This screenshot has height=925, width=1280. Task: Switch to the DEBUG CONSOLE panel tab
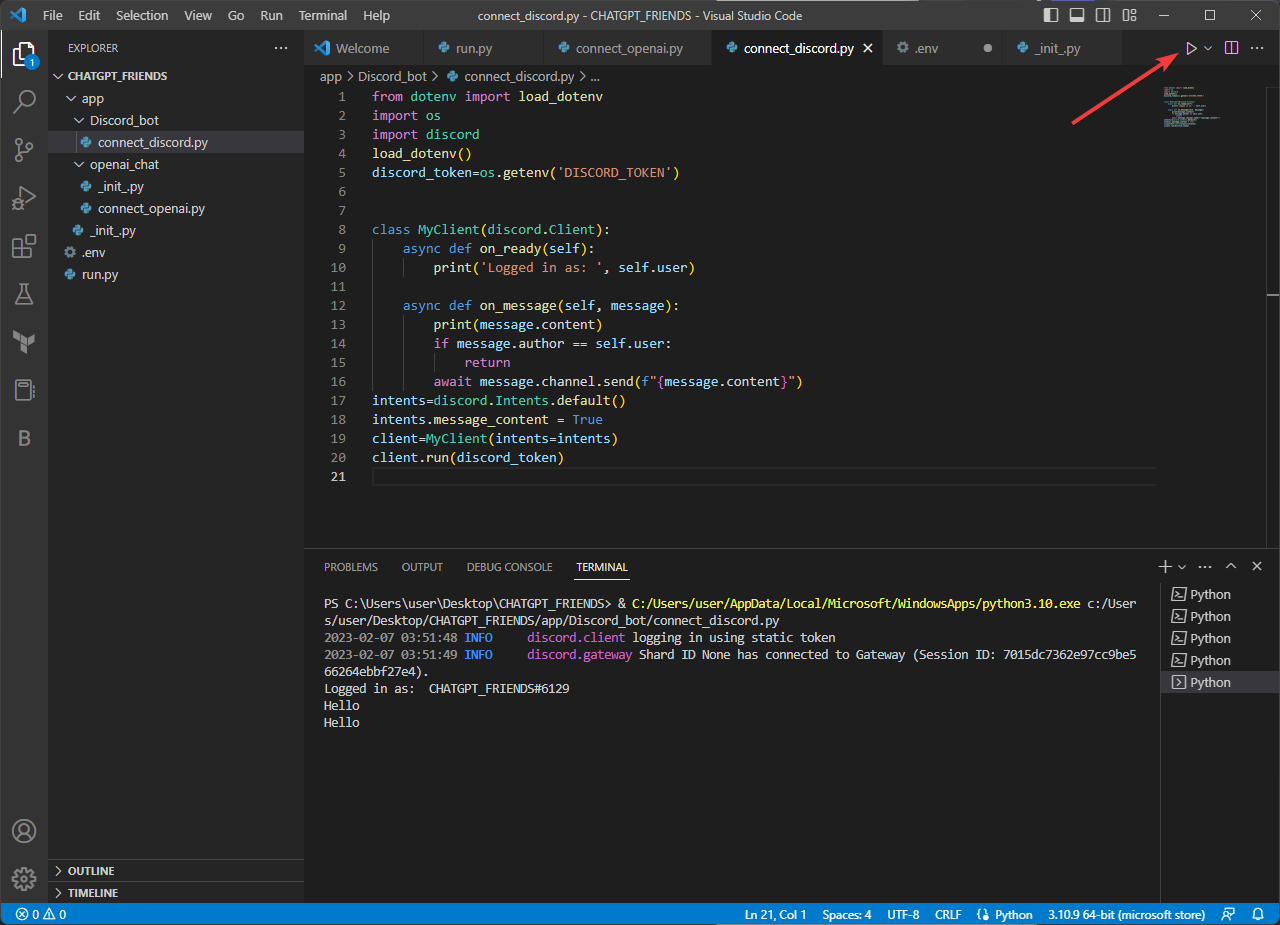coord(509,567)
